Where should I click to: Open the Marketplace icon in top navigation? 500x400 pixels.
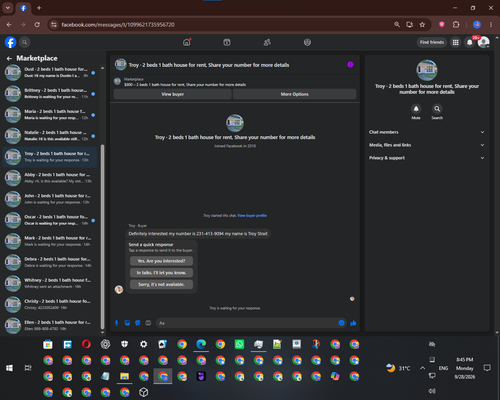click(227, 42)
